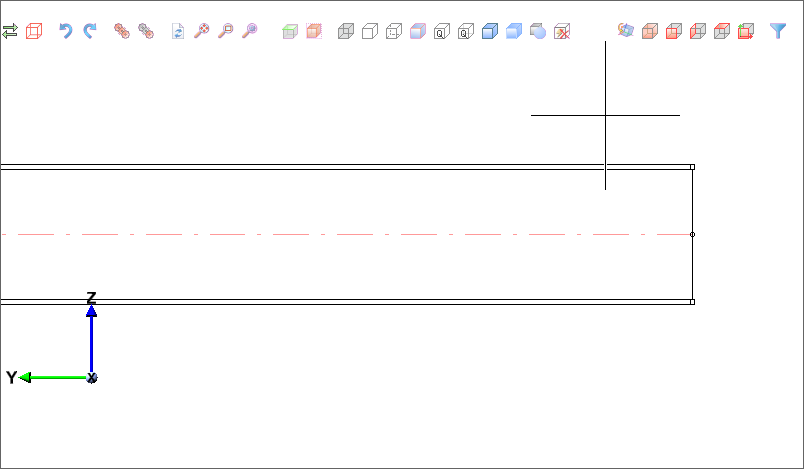Zoom to fit using the red-arrows magnifier
This screenshot has height=469, width=804.
[x=202, y=31]
